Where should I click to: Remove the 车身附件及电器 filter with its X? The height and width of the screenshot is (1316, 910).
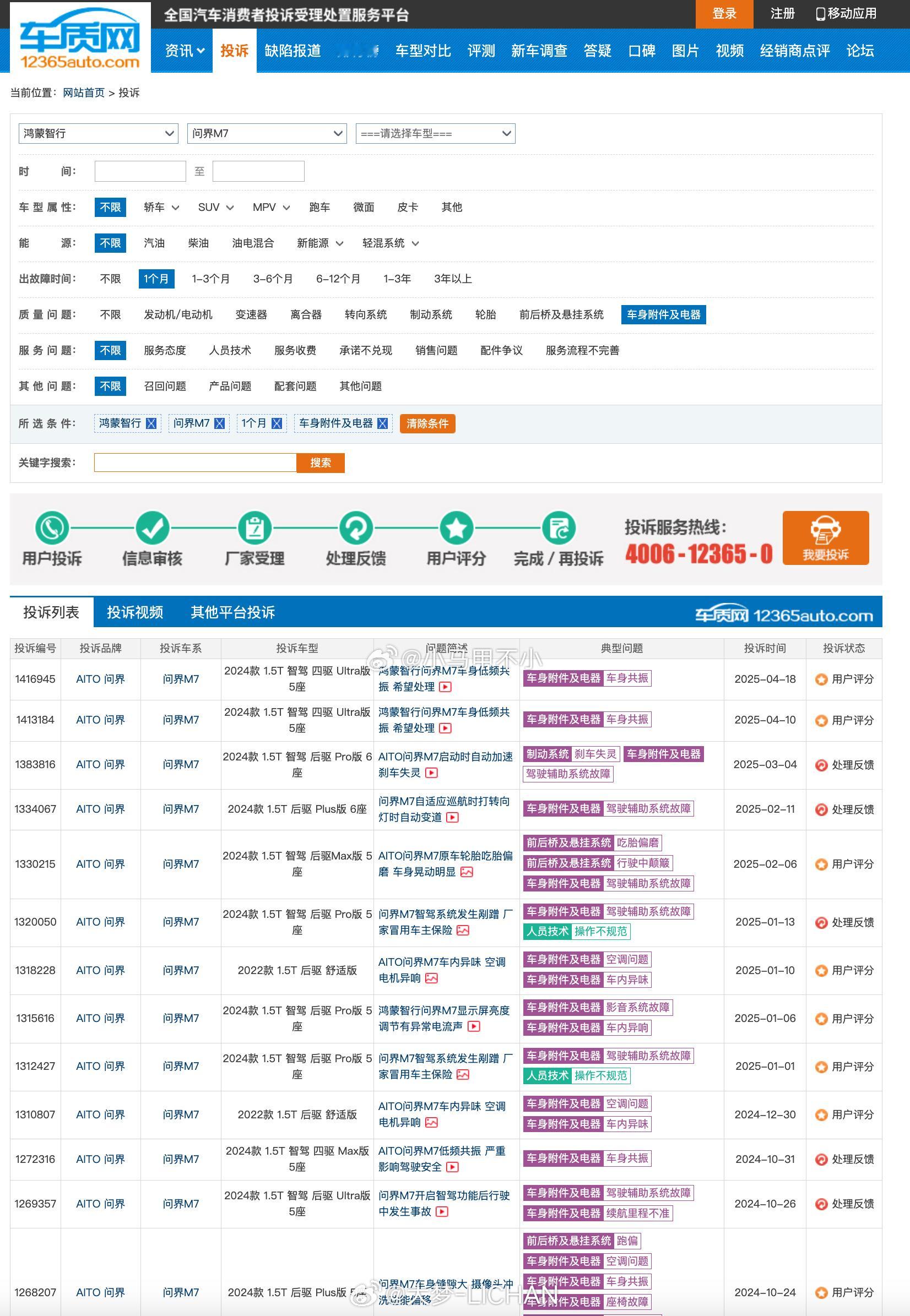[383, 423]
